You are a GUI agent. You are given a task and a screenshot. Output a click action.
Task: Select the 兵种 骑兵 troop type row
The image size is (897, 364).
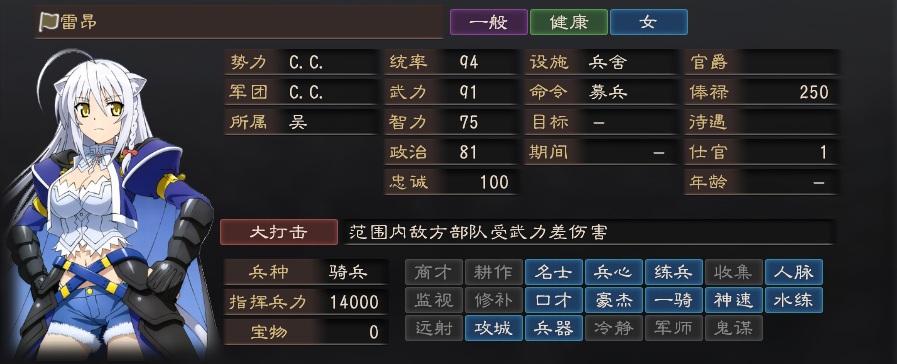306,272
